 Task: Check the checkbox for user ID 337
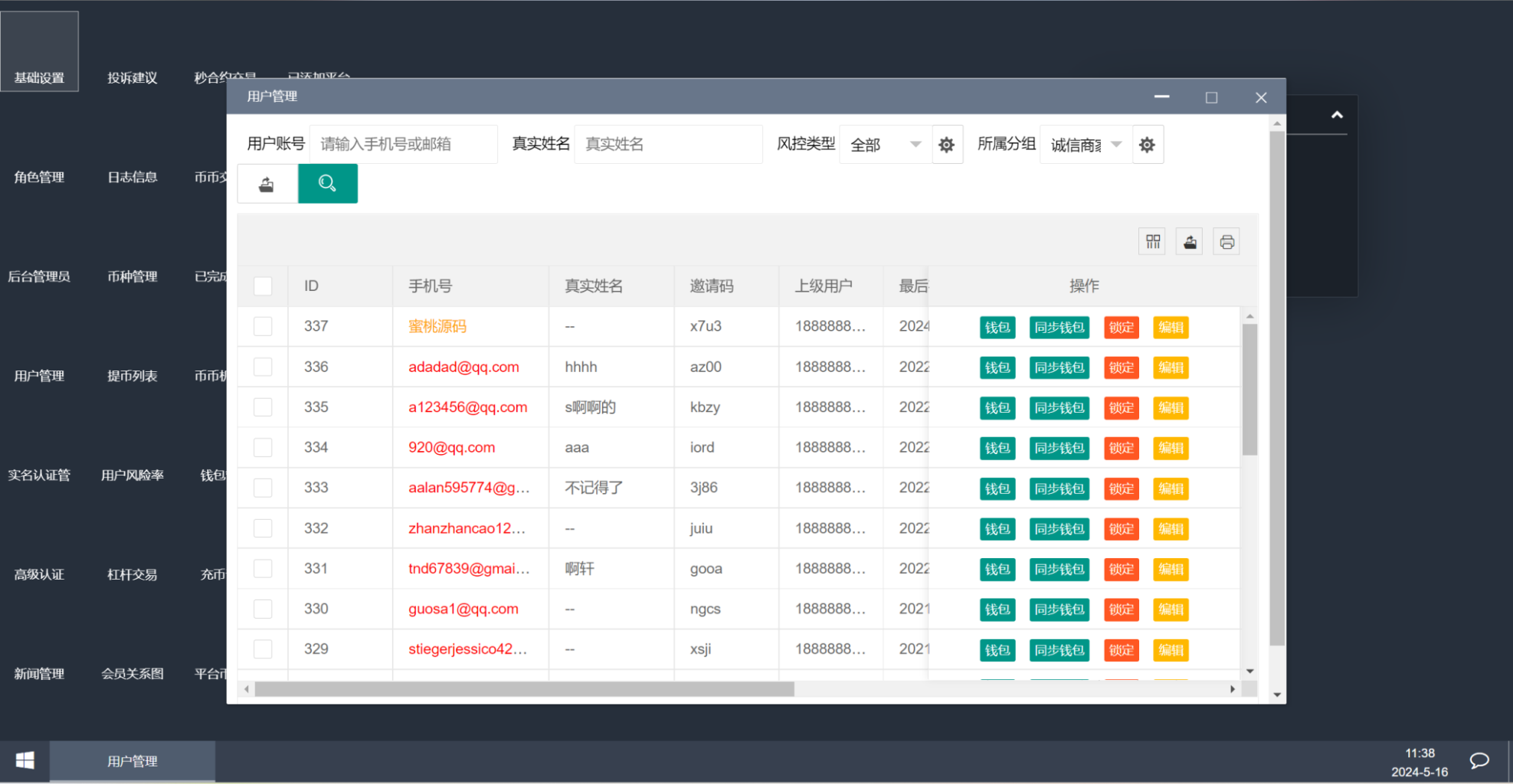[x=263, y=326]
